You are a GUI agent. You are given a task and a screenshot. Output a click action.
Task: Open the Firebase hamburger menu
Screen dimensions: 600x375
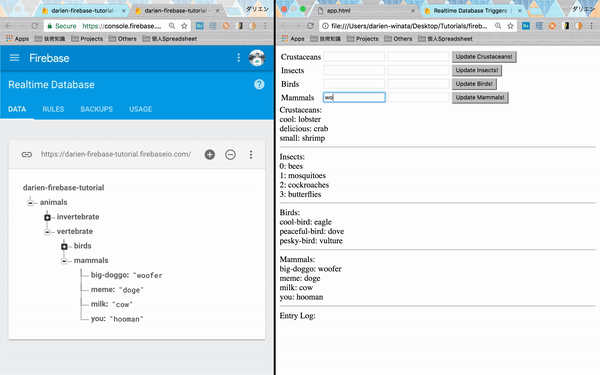tap(15, 58)
